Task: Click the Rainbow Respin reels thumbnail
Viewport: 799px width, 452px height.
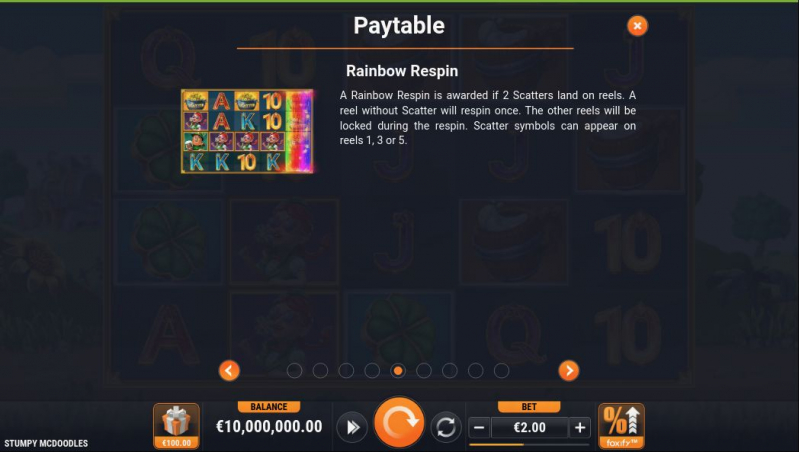Action: pyautogui.click(x=248, y=131)
